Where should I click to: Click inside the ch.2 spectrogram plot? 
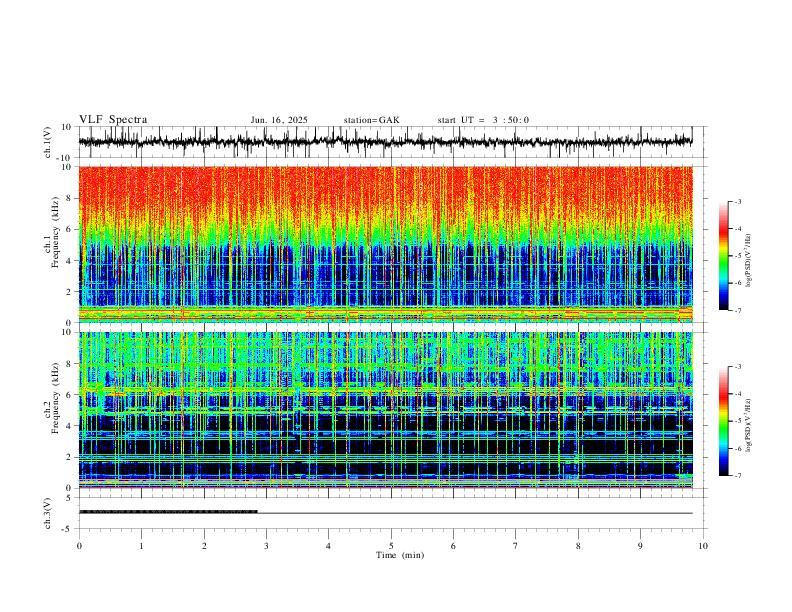tap(385, 410)
